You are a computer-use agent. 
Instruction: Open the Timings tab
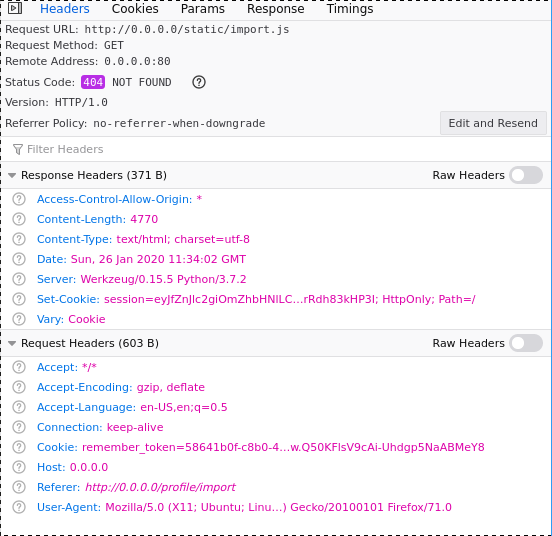(350, 8)
